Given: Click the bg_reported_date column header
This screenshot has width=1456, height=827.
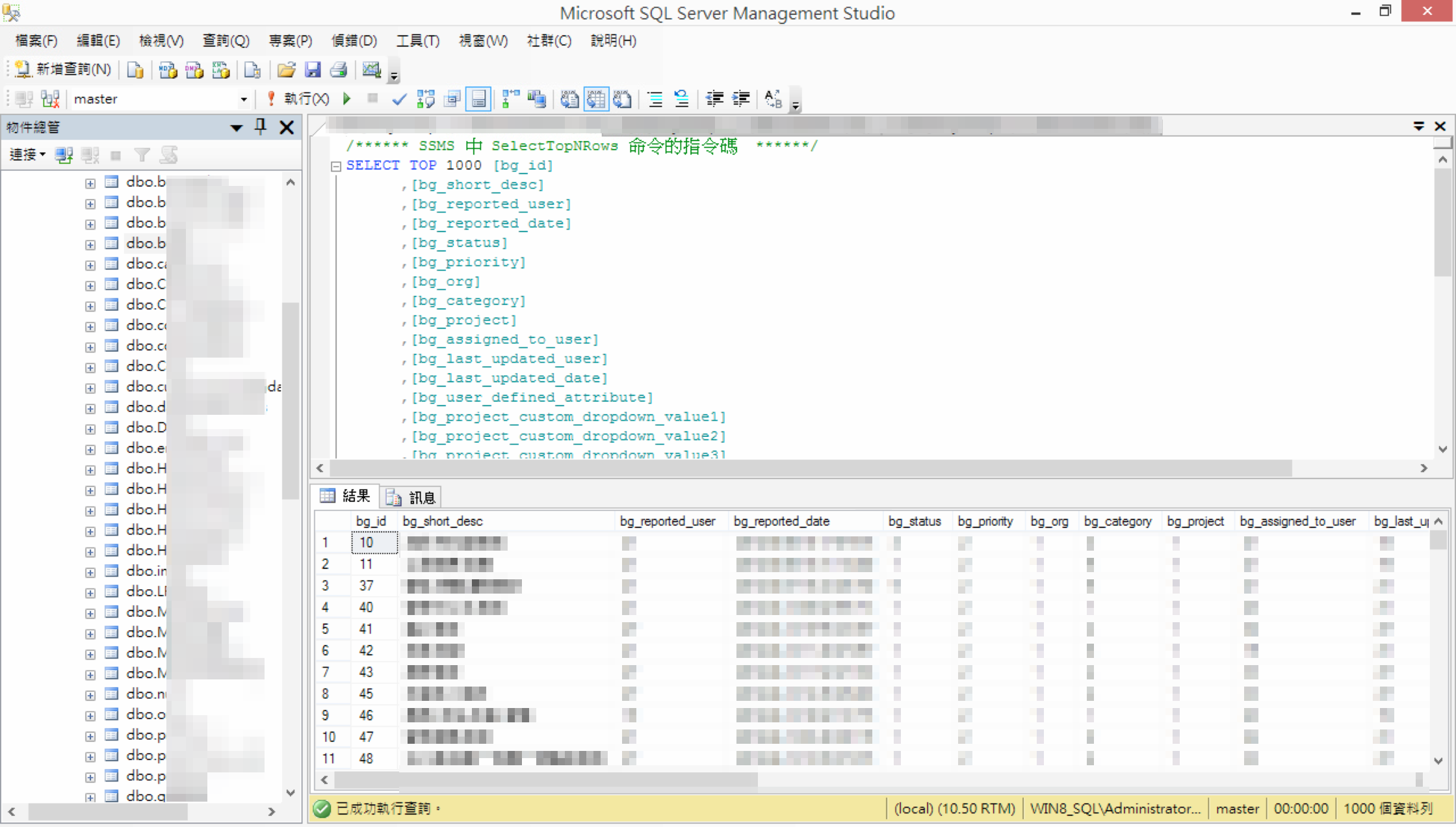Looking at the screenshot, I should [806, 521].
